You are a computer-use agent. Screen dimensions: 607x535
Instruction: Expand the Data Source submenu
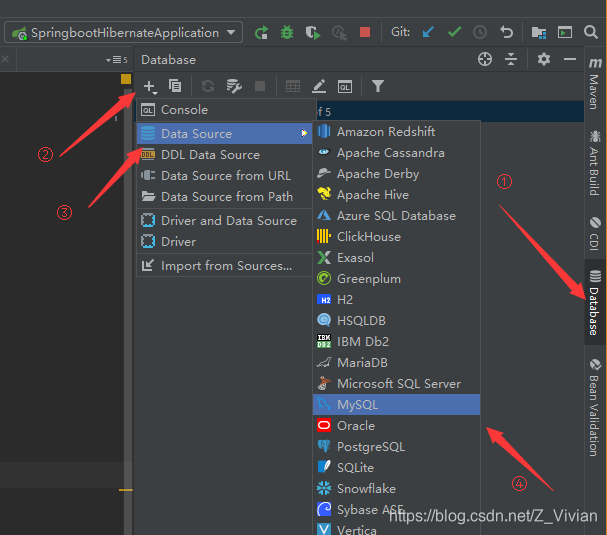225,134
